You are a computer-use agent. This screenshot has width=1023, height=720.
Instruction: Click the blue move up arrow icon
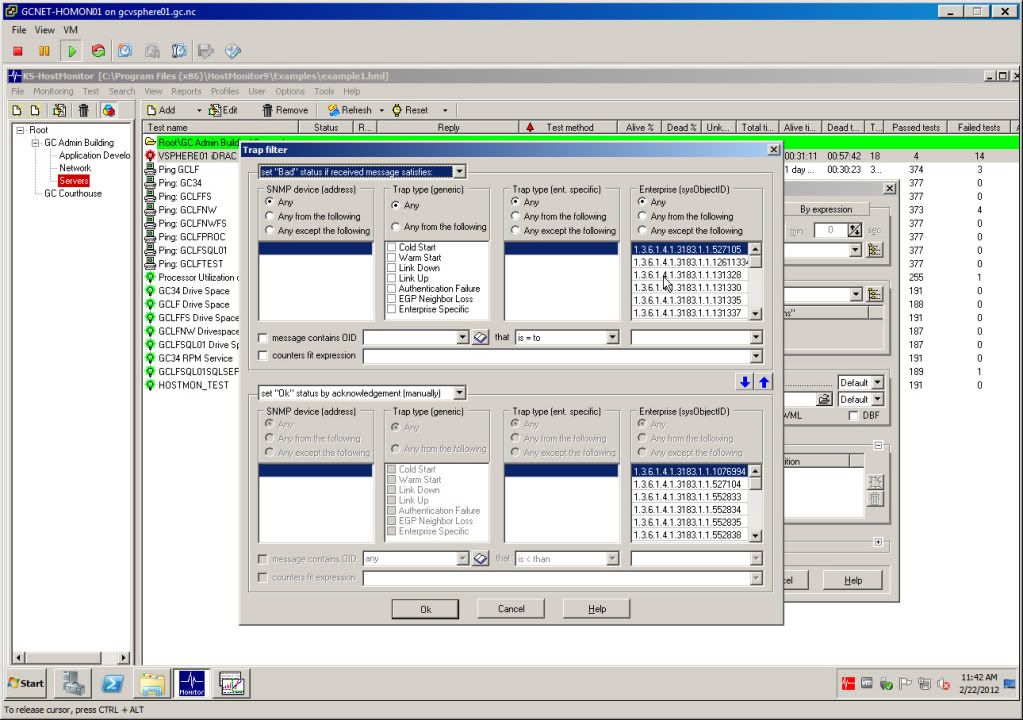coord(764,382)
